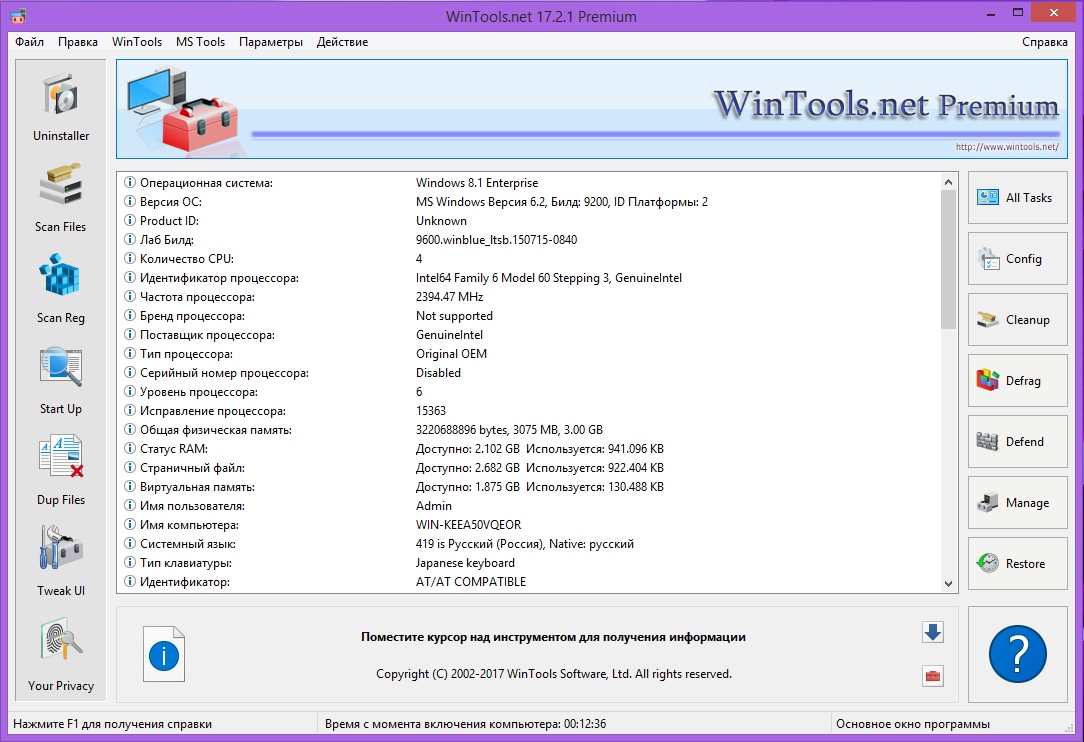
Task: Select the Количество CPU row
Action: point(529,259)
